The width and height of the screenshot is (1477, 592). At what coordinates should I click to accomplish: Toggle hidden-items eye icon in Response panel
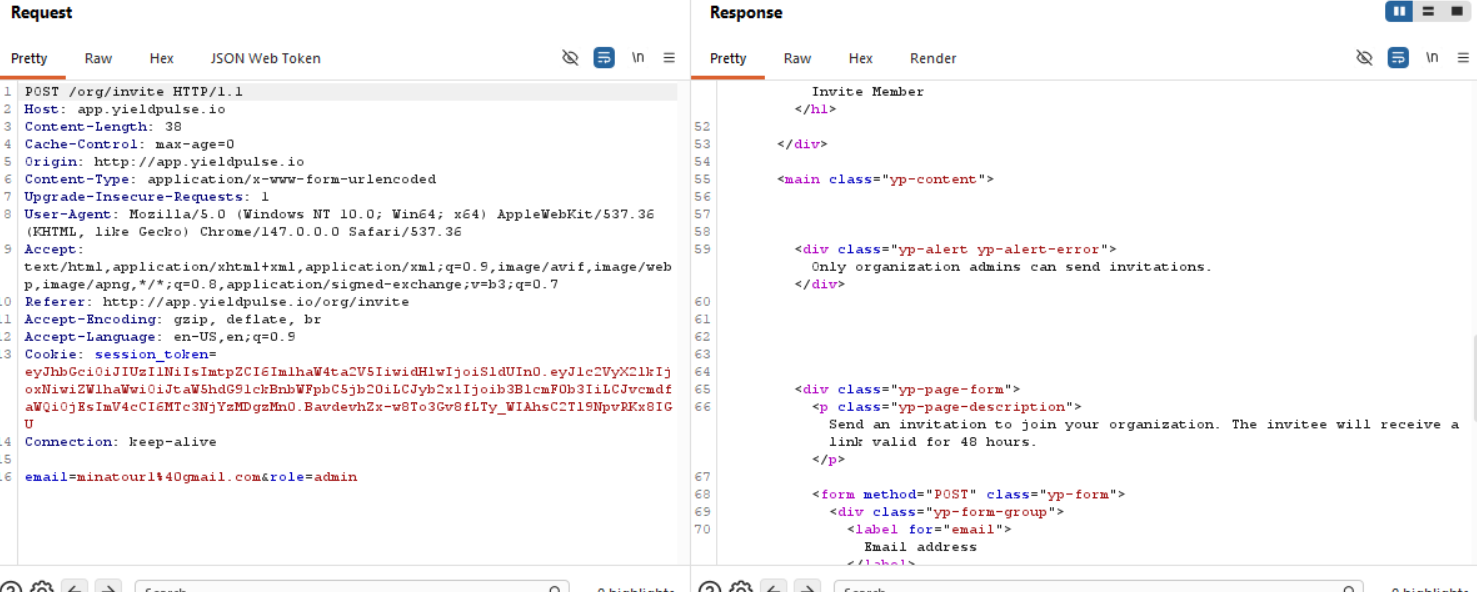1364,58
